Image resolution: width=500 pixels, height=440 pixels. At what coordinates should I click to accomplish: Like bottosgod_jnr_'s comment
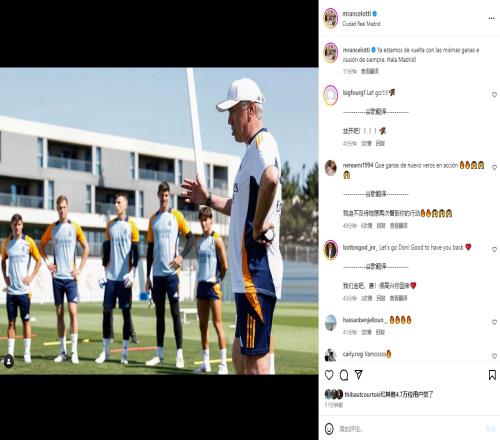(494, 249)
